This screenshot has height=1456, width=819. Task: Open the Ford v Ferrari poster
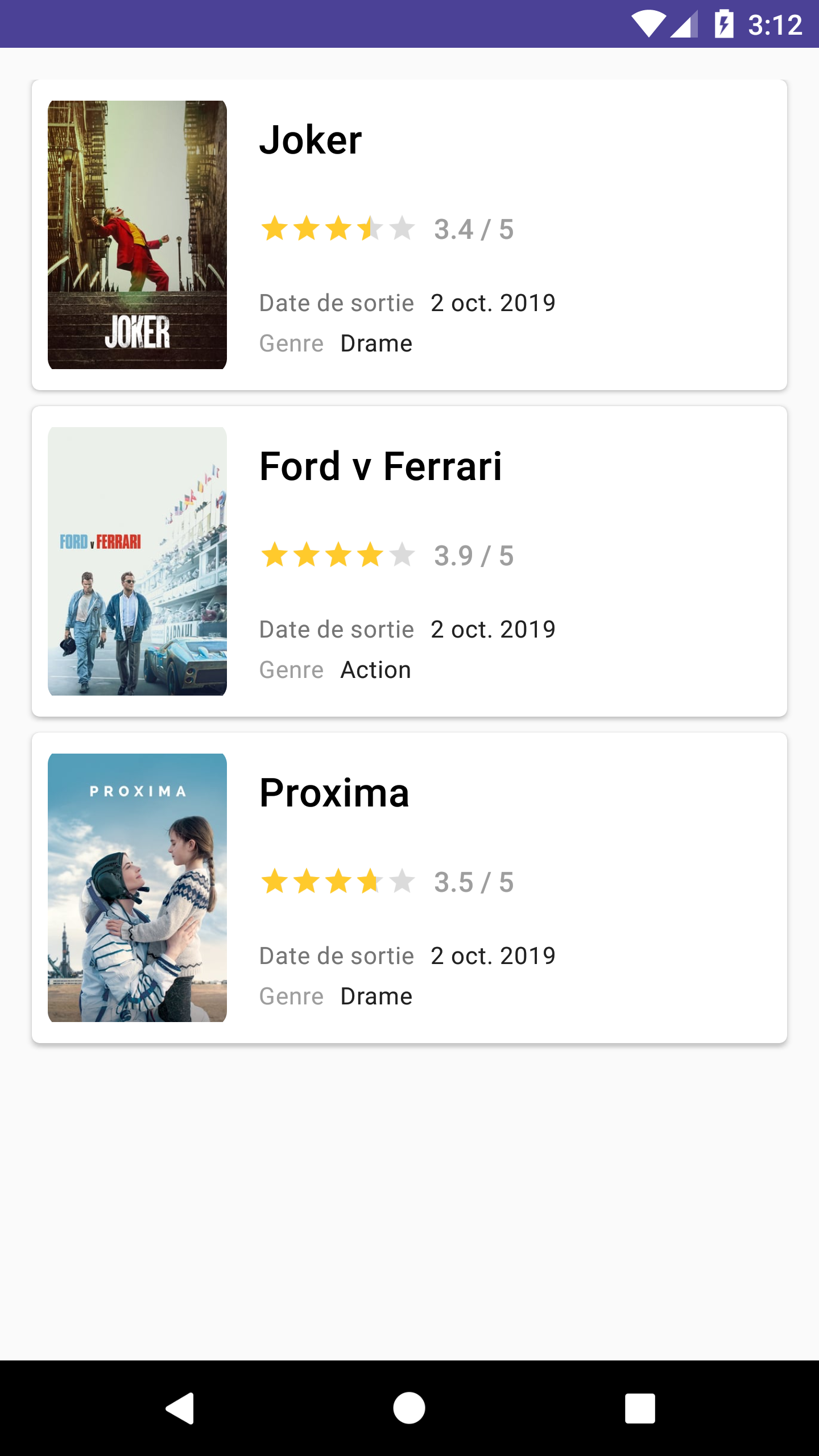137,561
